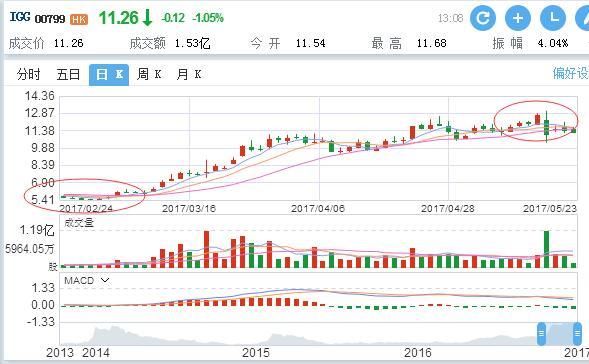Open the 月K chart tab
The height and width of the screenshot is (364, 589).
tap(189, 74)
